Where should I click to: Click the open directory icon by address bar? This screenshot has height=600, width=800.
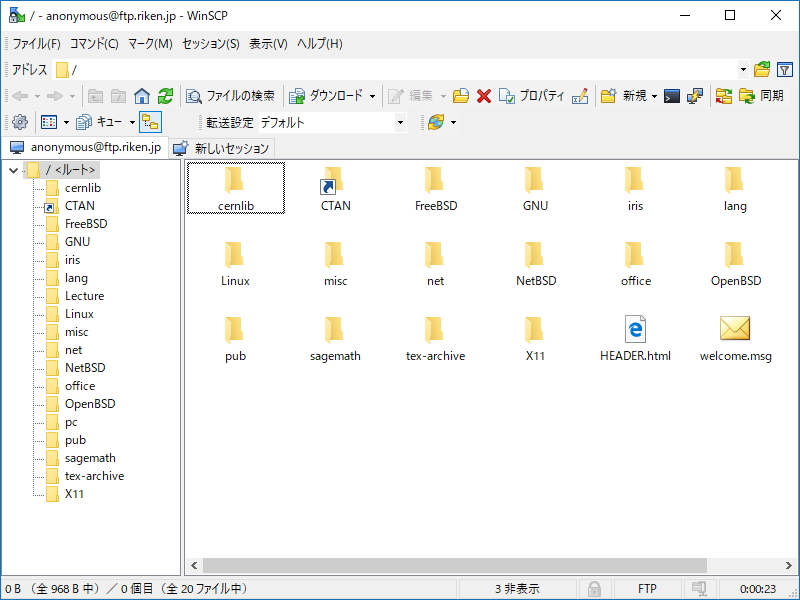pos(762,69)
